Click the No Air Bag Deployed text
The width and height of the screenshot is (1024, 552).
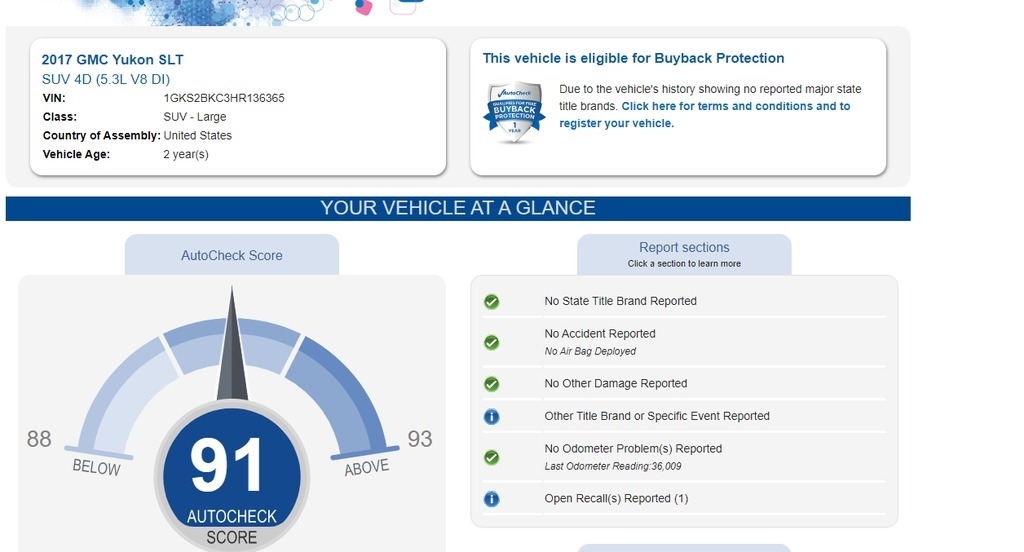[590, 351]
